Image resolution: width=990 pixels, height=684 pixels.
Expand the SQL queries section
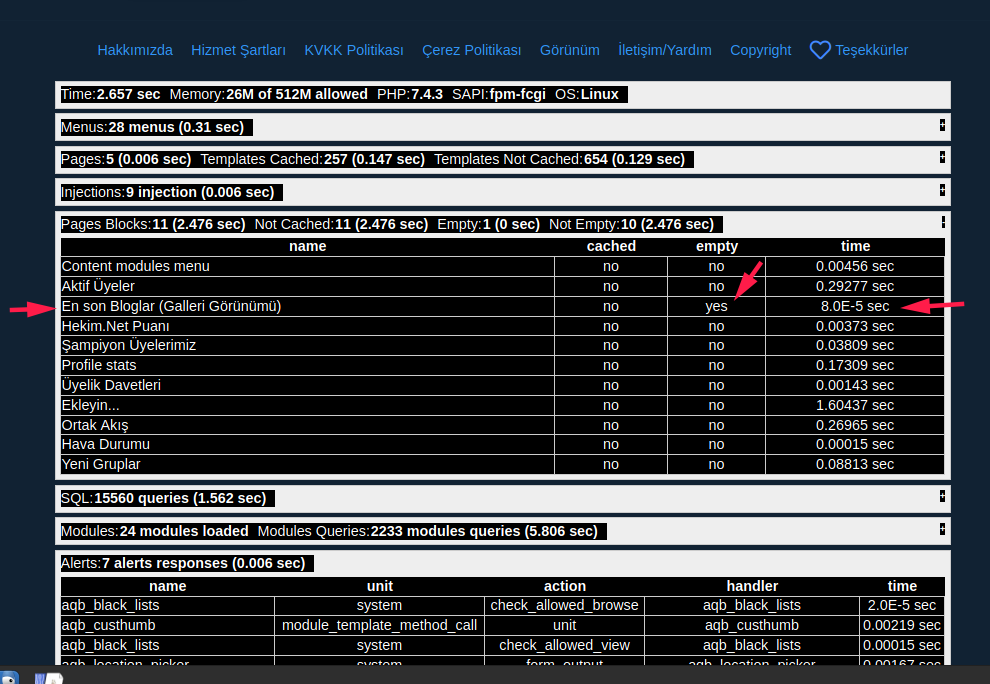click(942, 495)
